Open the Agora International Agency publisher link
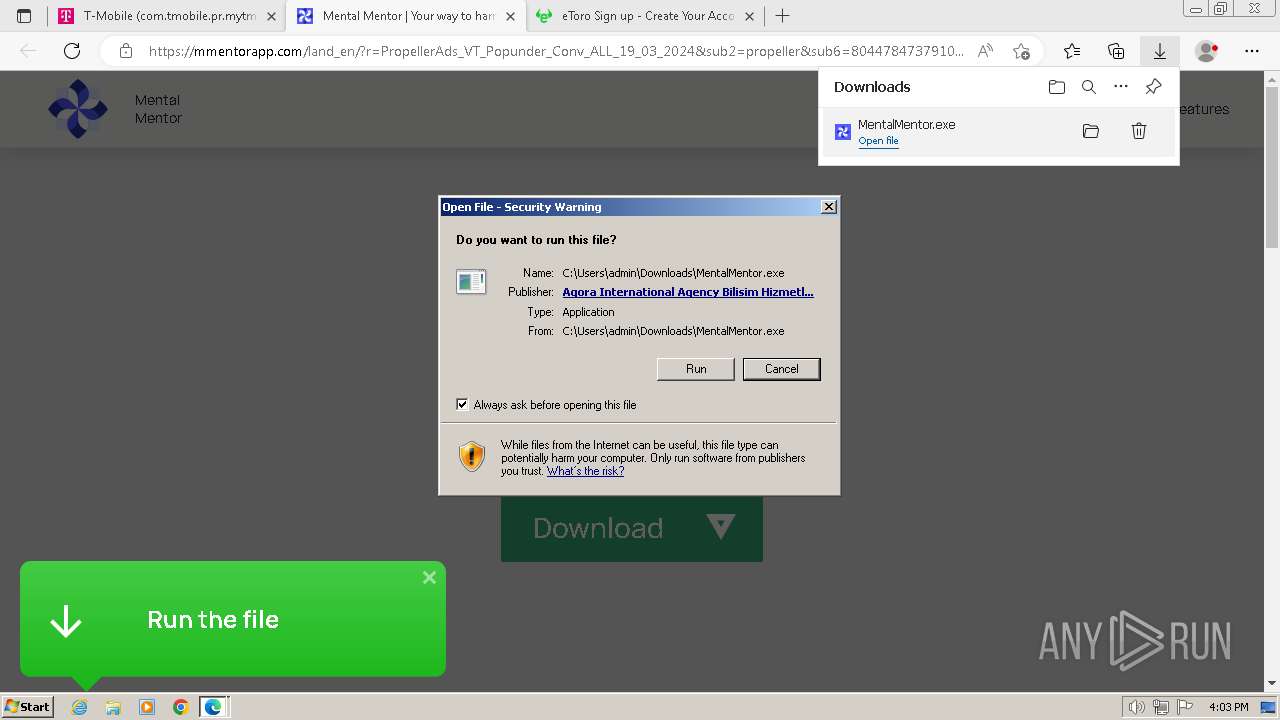 [x=688, y=292]
